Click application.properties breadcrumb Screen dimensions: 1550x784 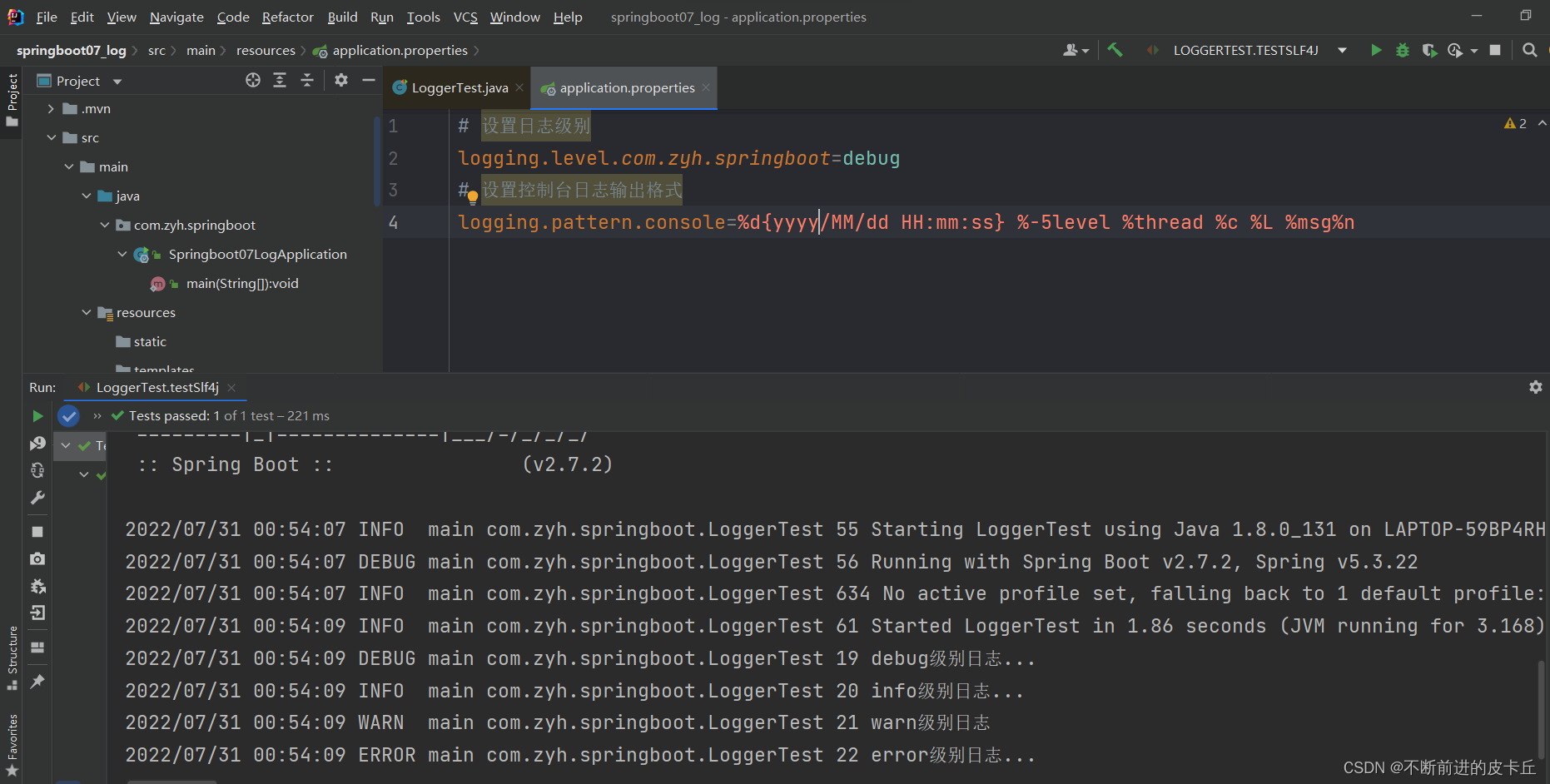[x=400, y=51]
